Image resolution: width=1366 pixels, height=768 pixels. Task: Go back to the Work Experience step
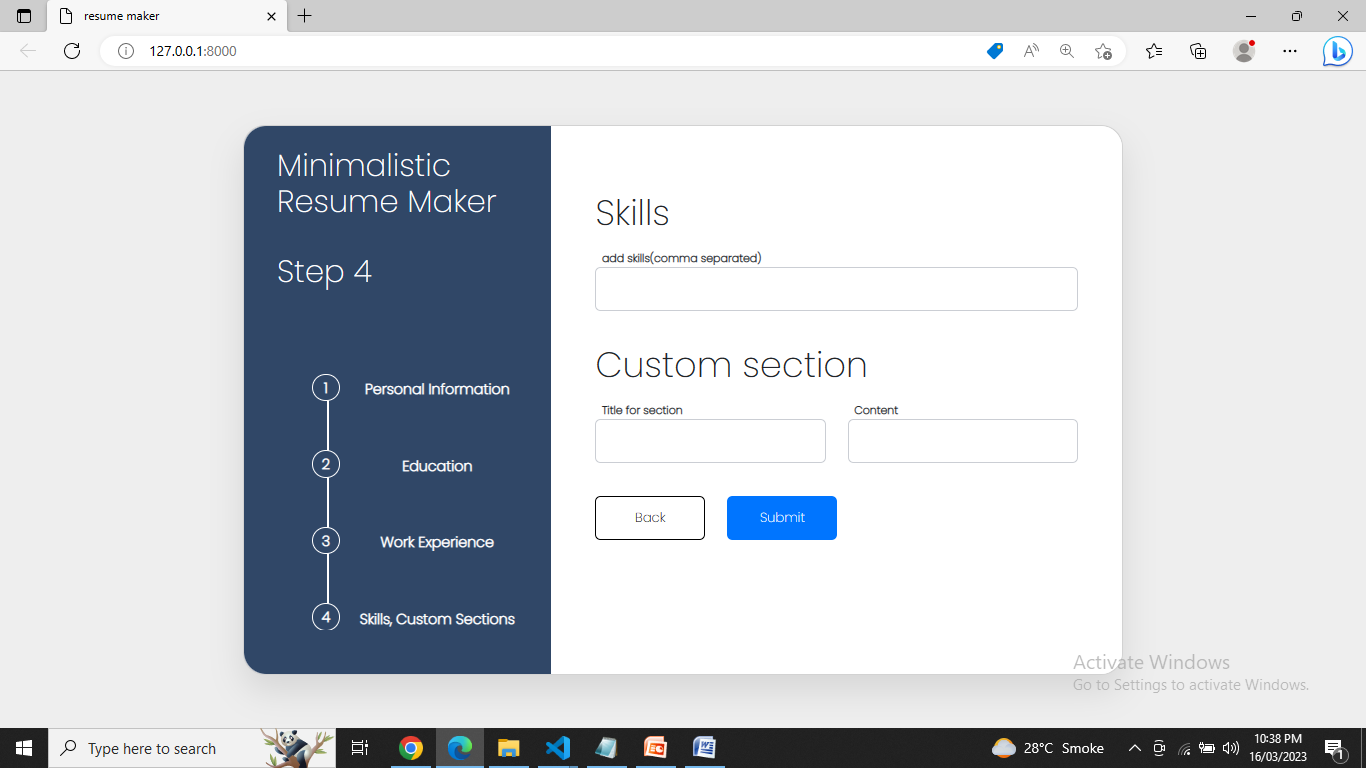[649, 517]
